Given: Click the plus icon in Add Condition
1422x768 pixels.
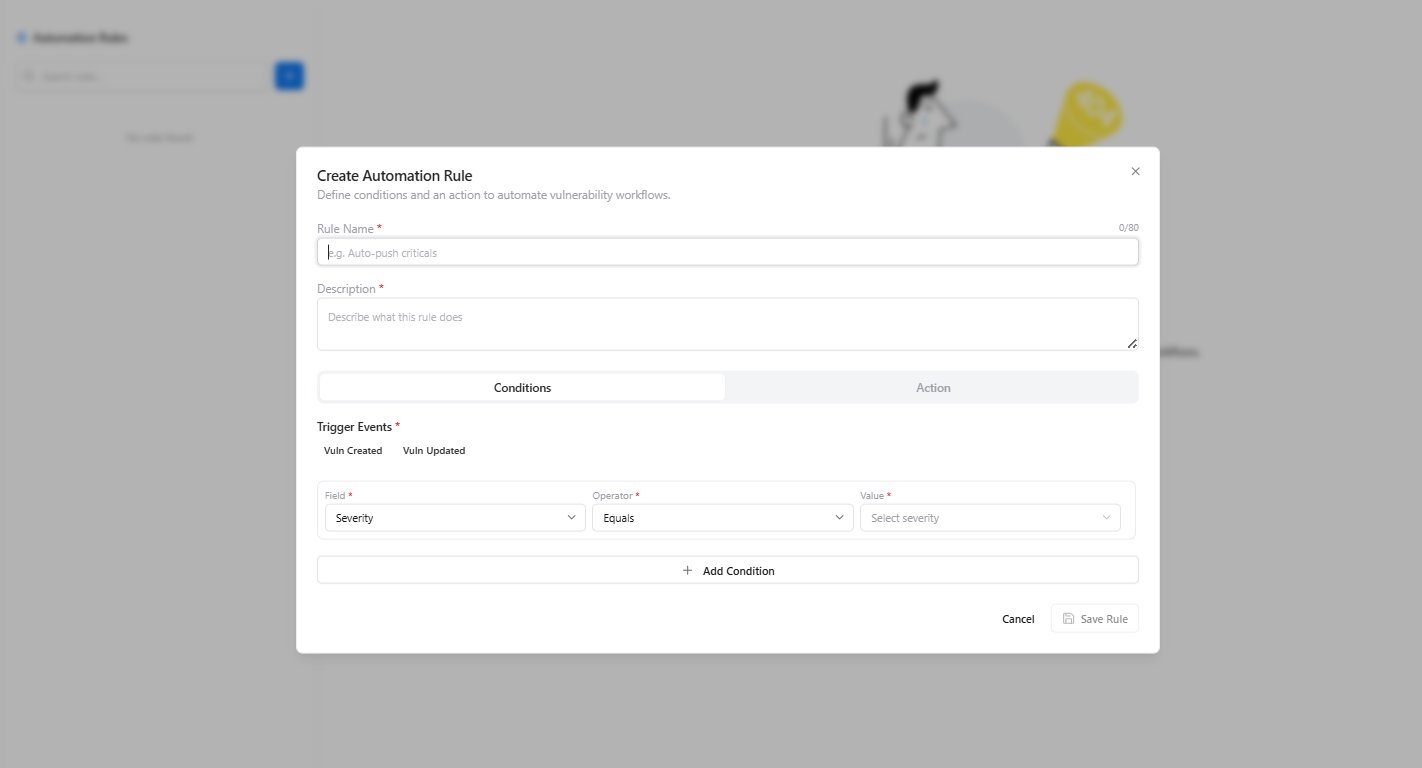Looking at the screenshot, I should (x=687, y=570).
